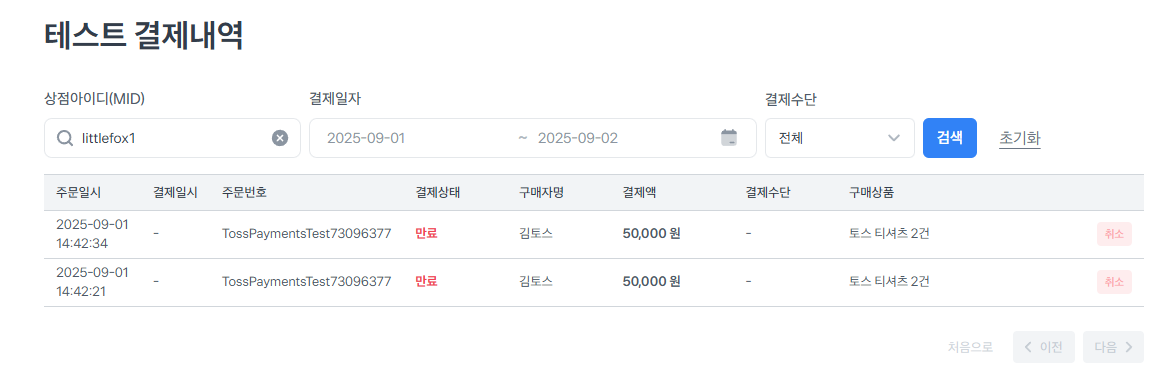This screenshot has width=1167, height=392.
Task: Expand the 결제수단 dropdown chevron
Action: (x=894, y=138)
